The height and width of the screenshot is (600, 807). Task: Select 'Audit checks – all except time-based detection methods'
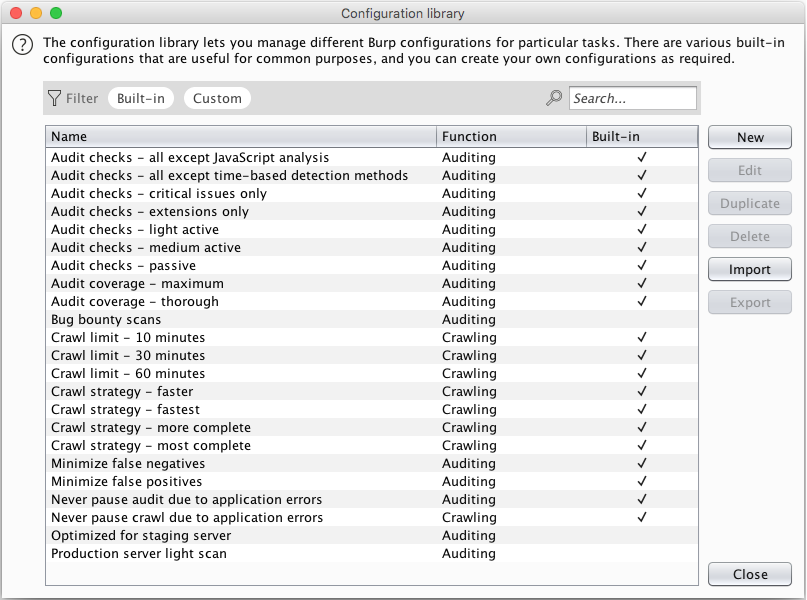(x=372, y=175)
